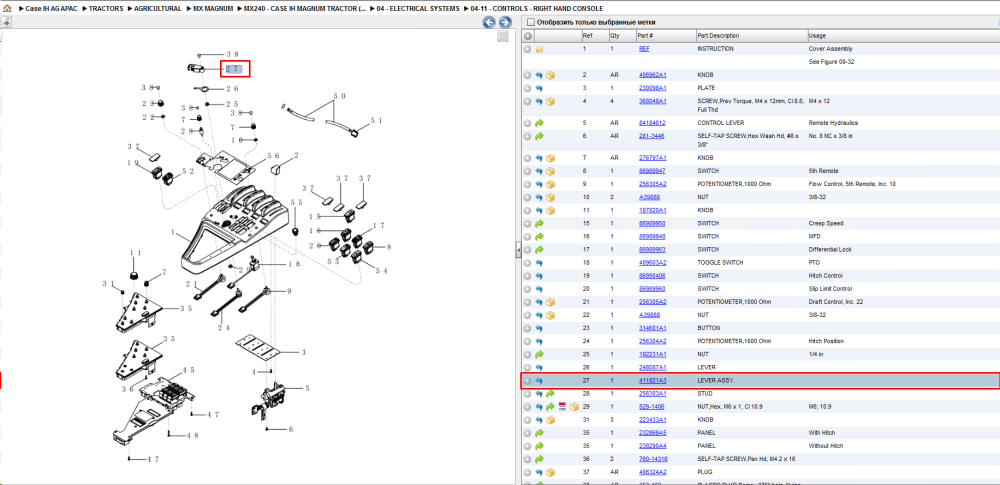Click the package icon on NUT ref 29 row
The height and width of the screenshot is (485, 1000).
coord(574,407)
